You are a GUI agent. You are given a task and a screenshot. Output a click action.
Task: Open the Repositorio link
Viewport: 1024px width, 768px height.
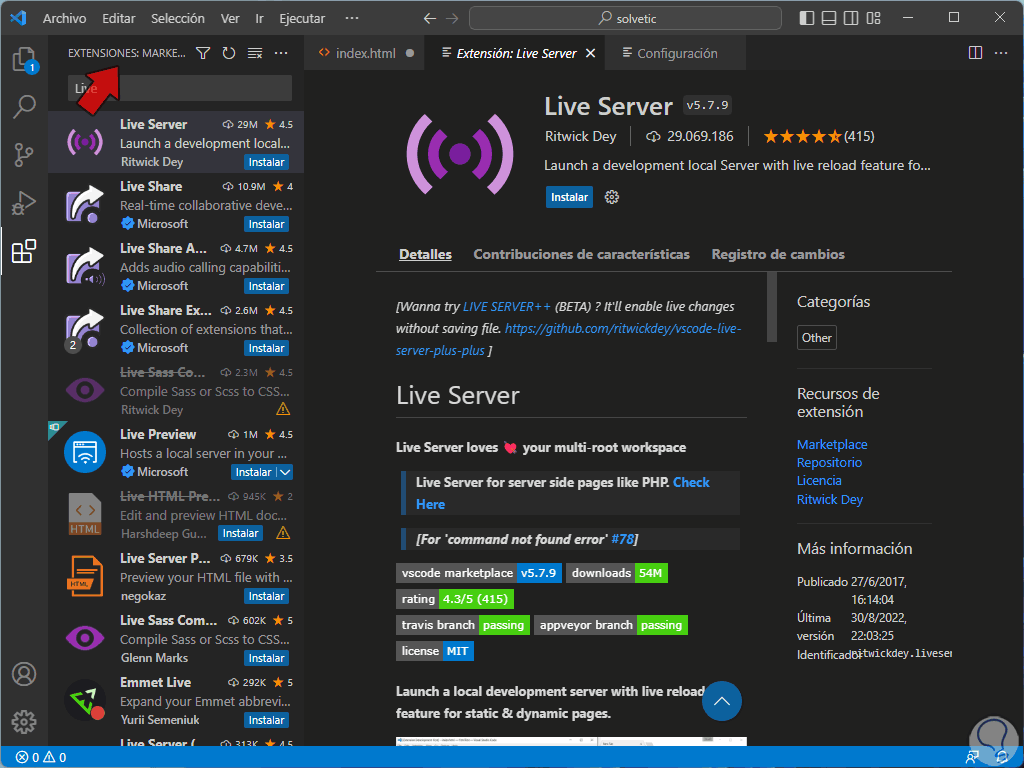(x=829, y=462)
